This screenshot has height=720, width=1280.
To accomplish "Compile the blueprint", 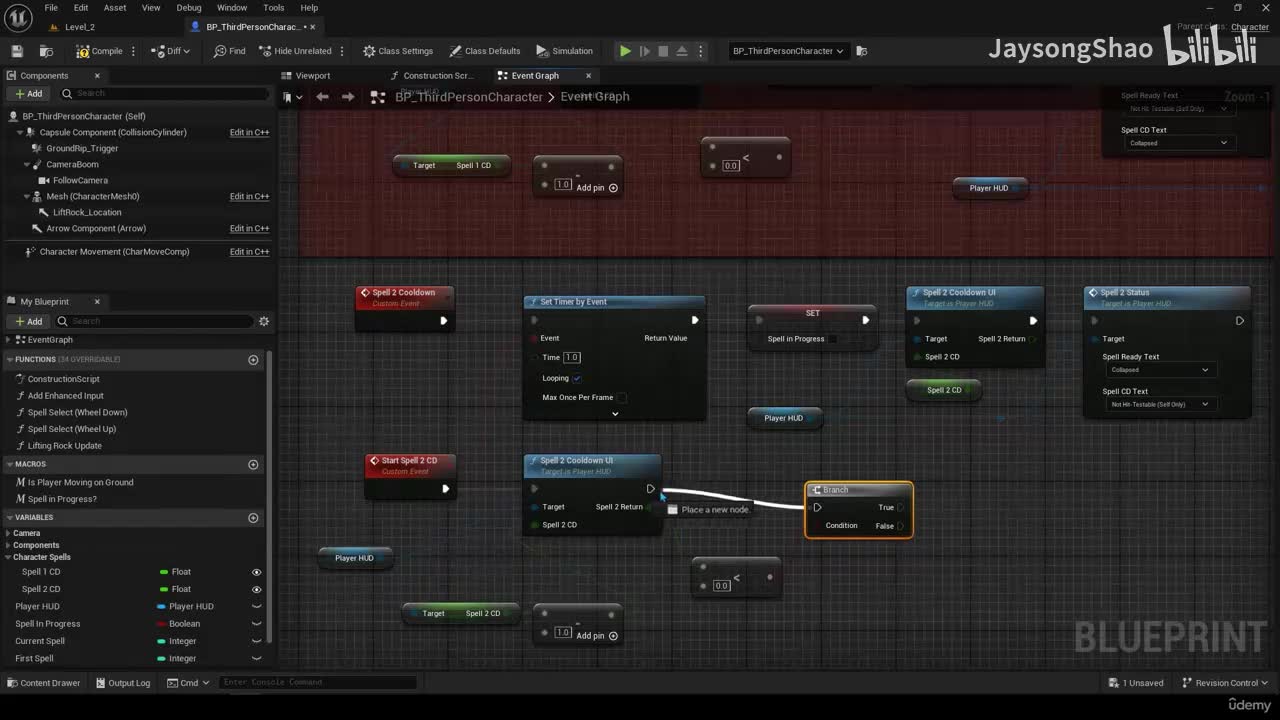I will (99, 51).
